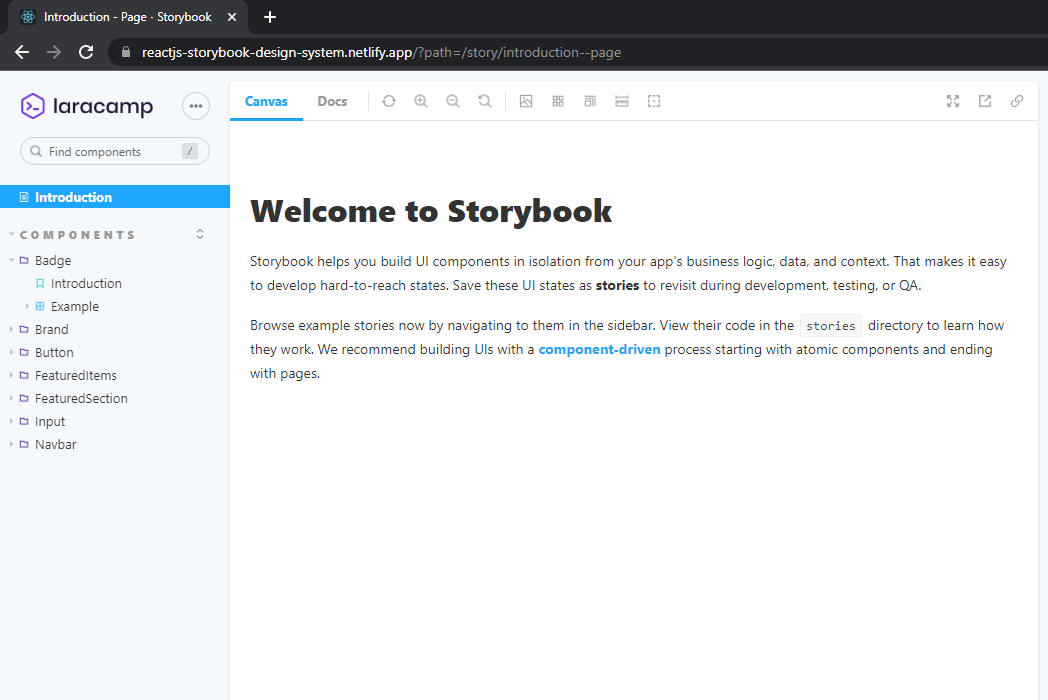The width and height of the screenshot is (1048, 700).
Task: Click the bold word stories in paragraph
Action: click(618, 285)
